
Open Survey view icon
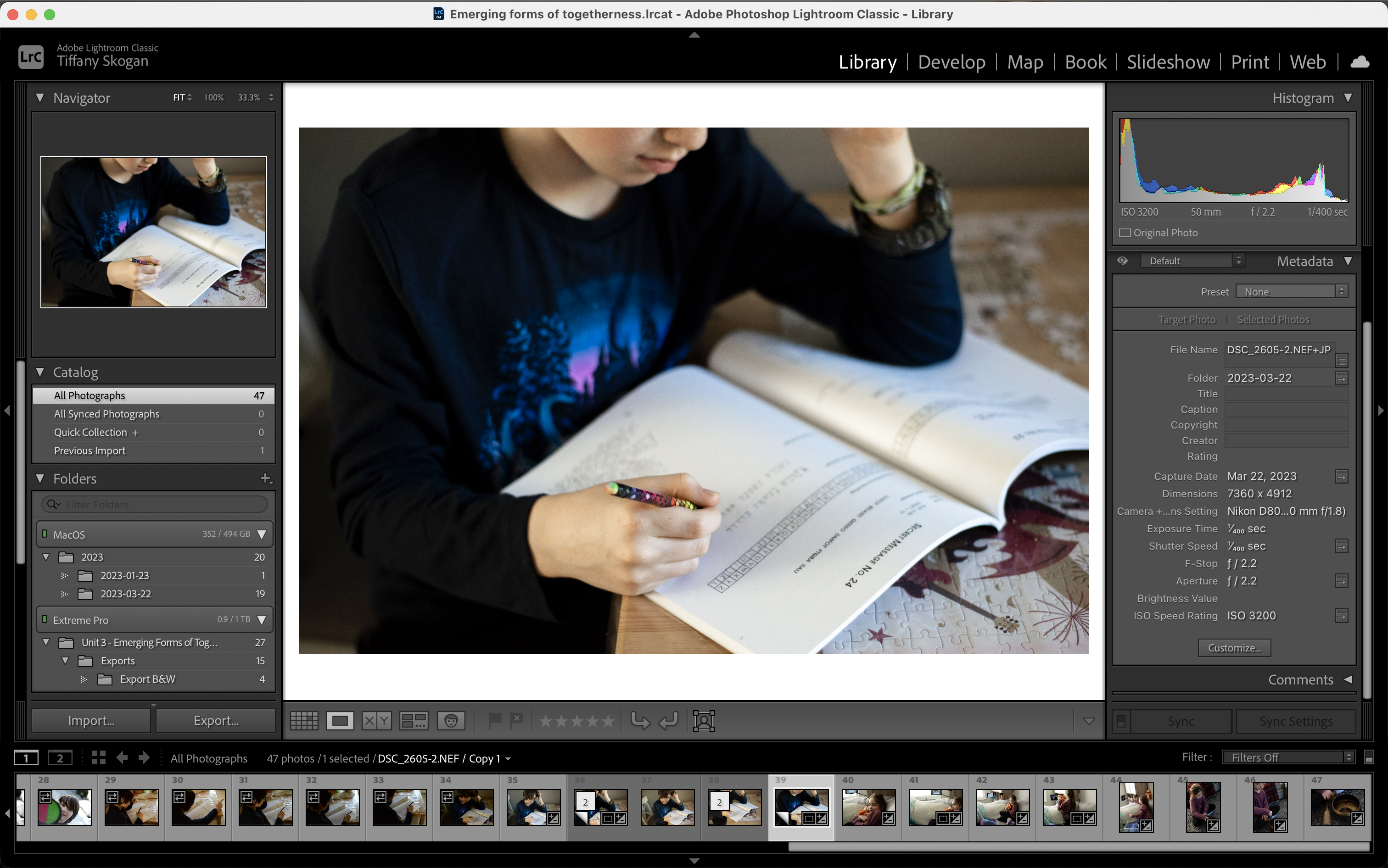coord(414,720)
